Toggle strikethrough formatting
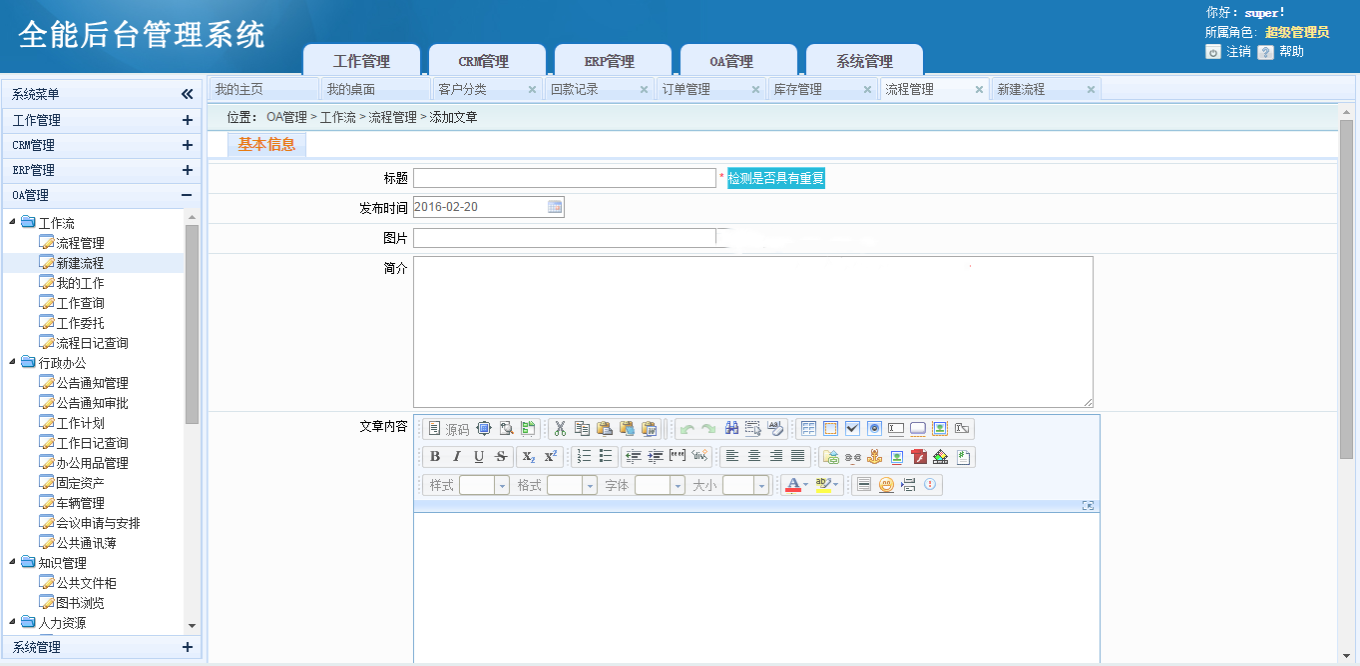Viewport: 1360px width, 666px height. (501, 457)
